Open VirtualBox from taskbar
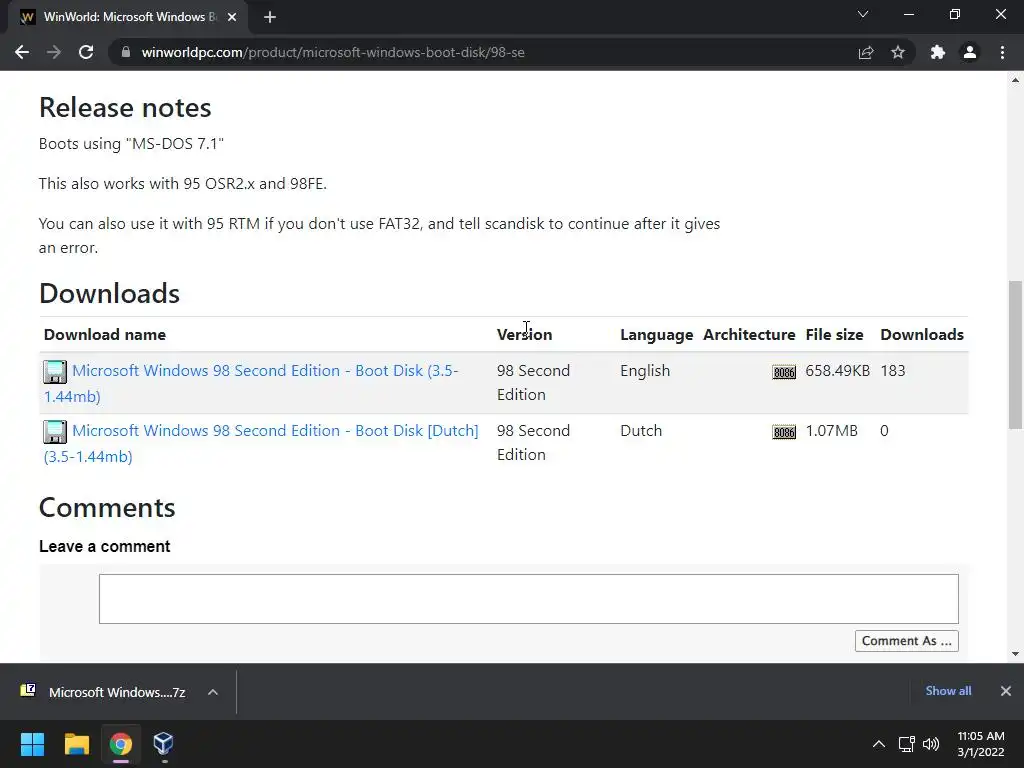 (163, 744)
